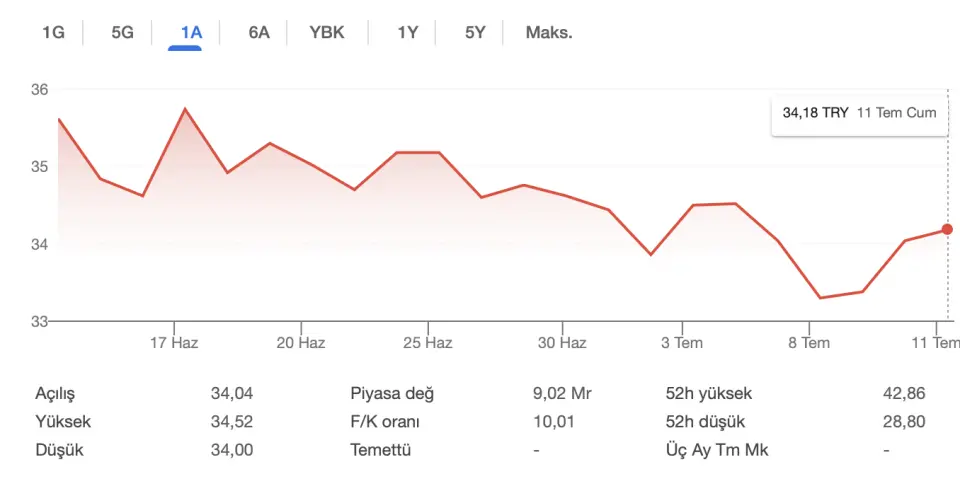Select the Maks. maximum range tab

(549, 32)
